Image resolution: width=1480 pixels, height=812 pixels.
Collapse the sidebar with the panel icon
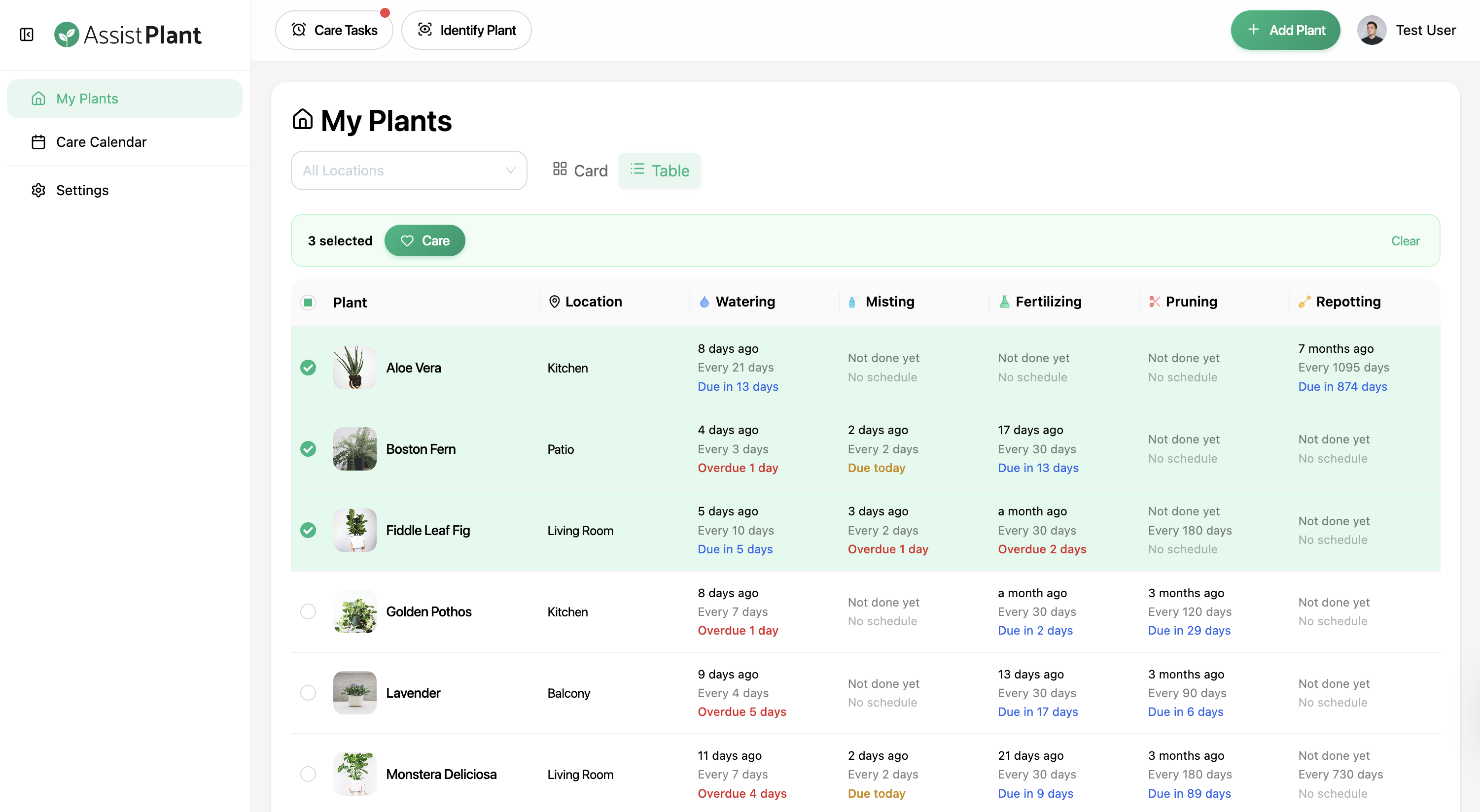click(x=27, y=34)
